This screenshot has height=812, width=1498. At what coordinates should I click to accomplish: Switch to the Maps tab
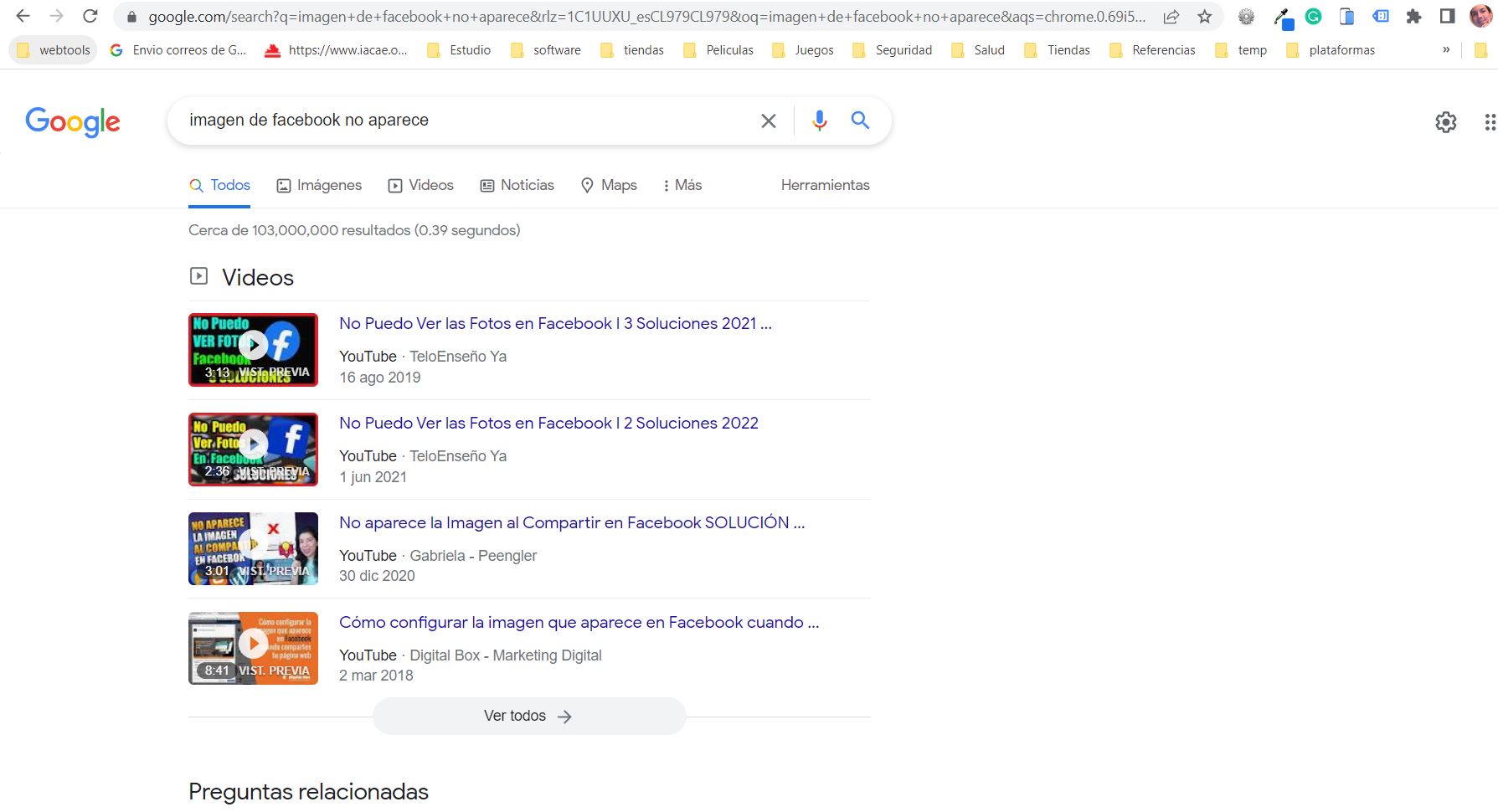coord(609,185)
